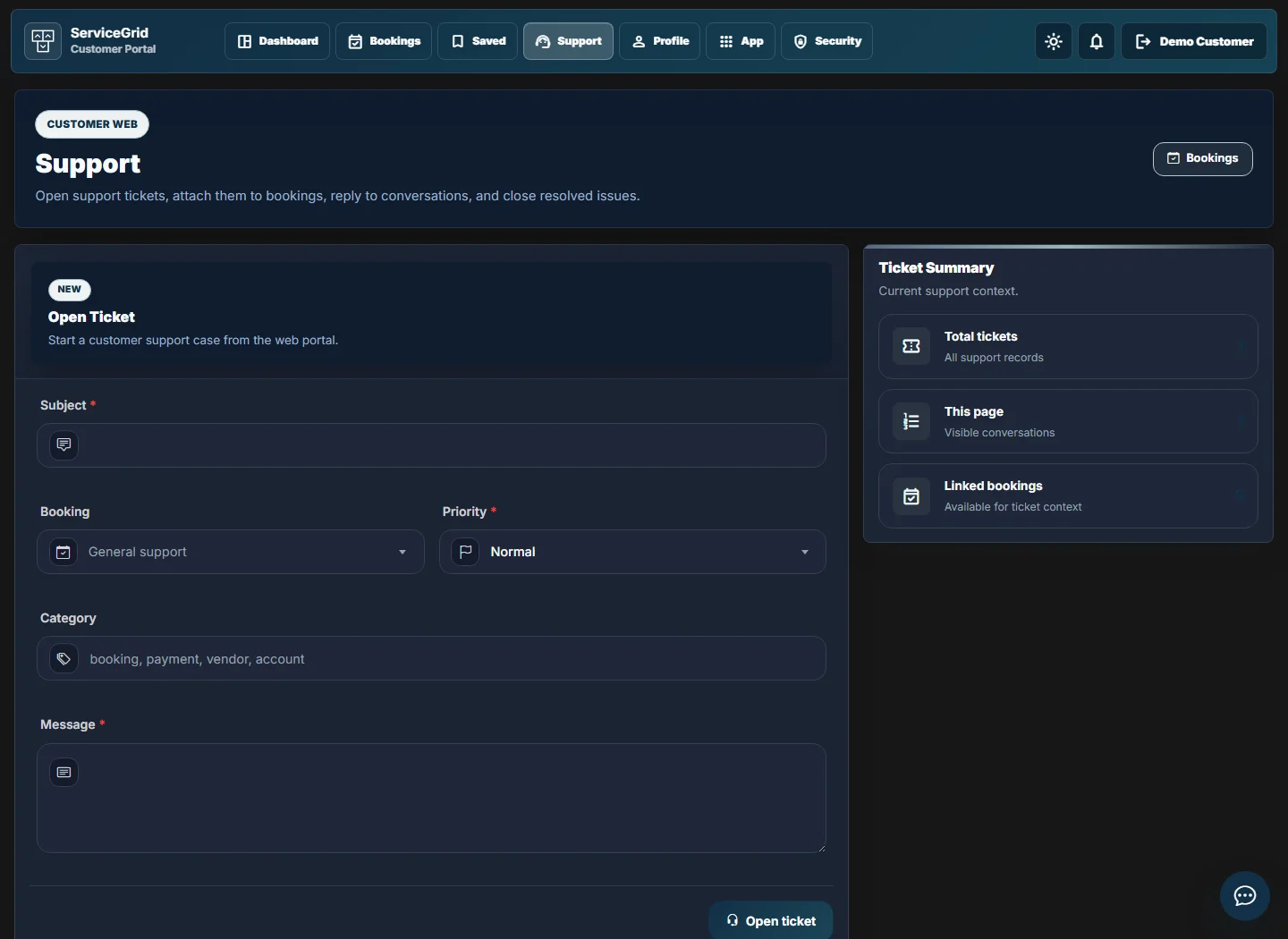Click the This page list icon
Screen dimensions: 1288x939
[x=911, y=421]
